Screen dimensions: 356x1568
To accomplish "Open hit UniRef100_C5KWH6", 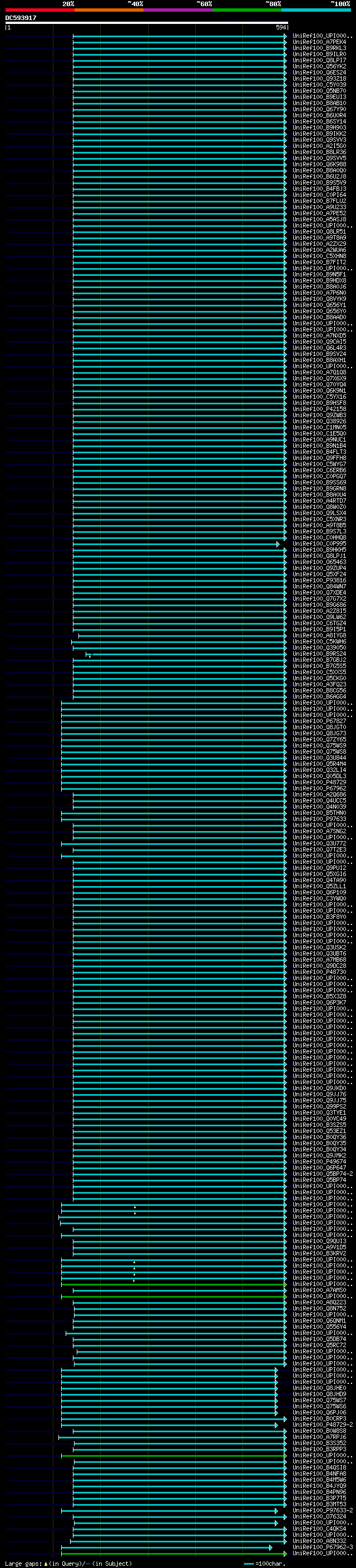I will (x=319, y=641).
